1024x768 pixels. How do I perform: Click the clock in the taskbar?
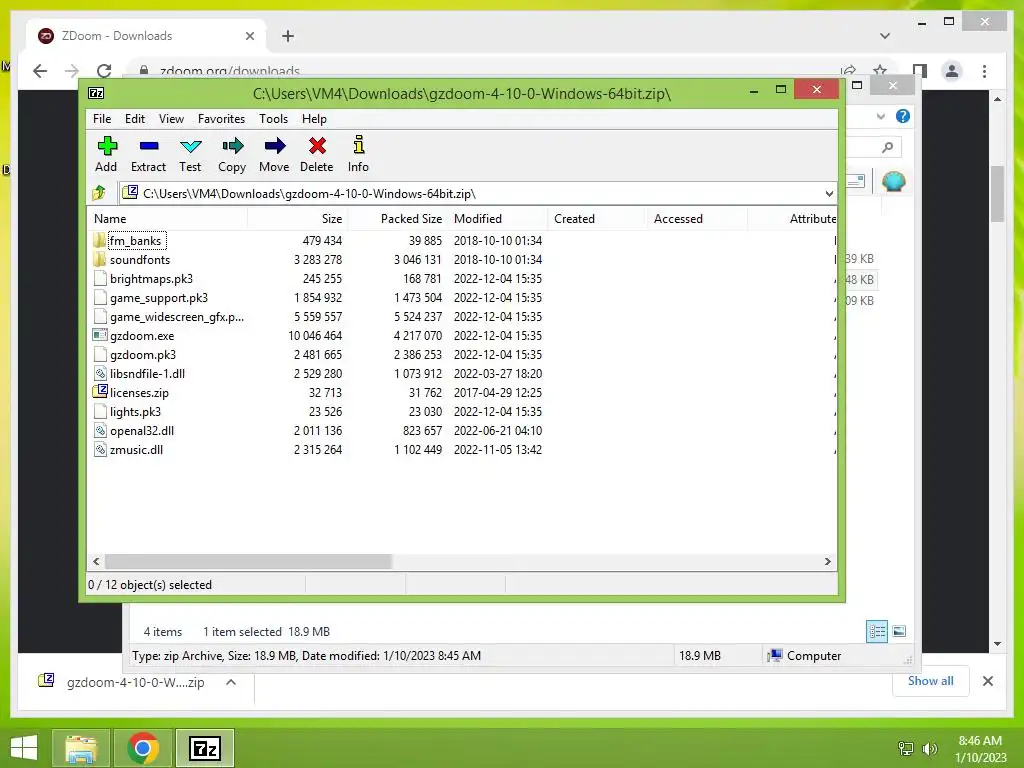[980, 748]
